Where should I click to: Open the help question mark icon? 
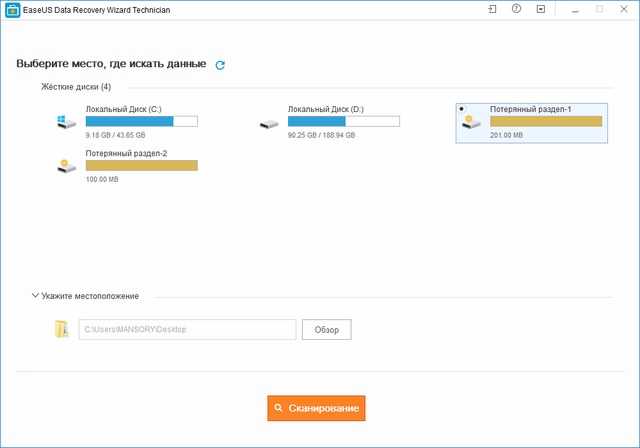click(516, 9)
